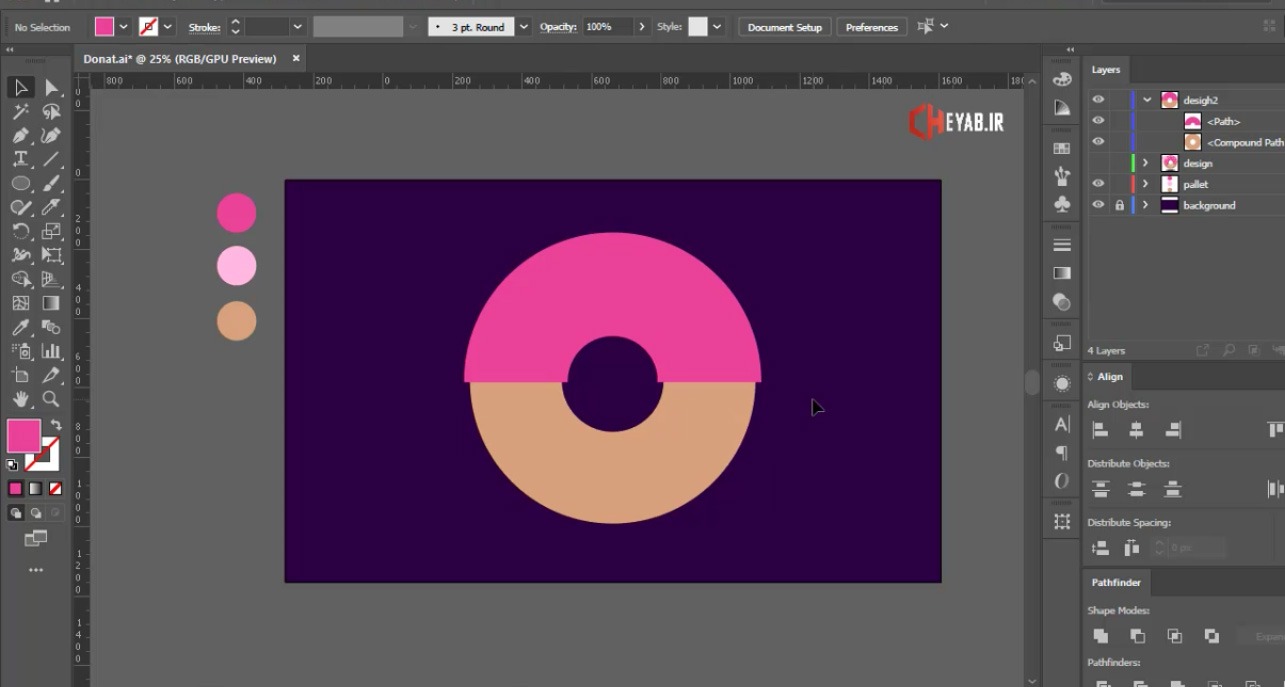1285x687 pixels.
Task: Open the graphic Style dropdown
Action: pyautogui.click(x=716, y=27)
